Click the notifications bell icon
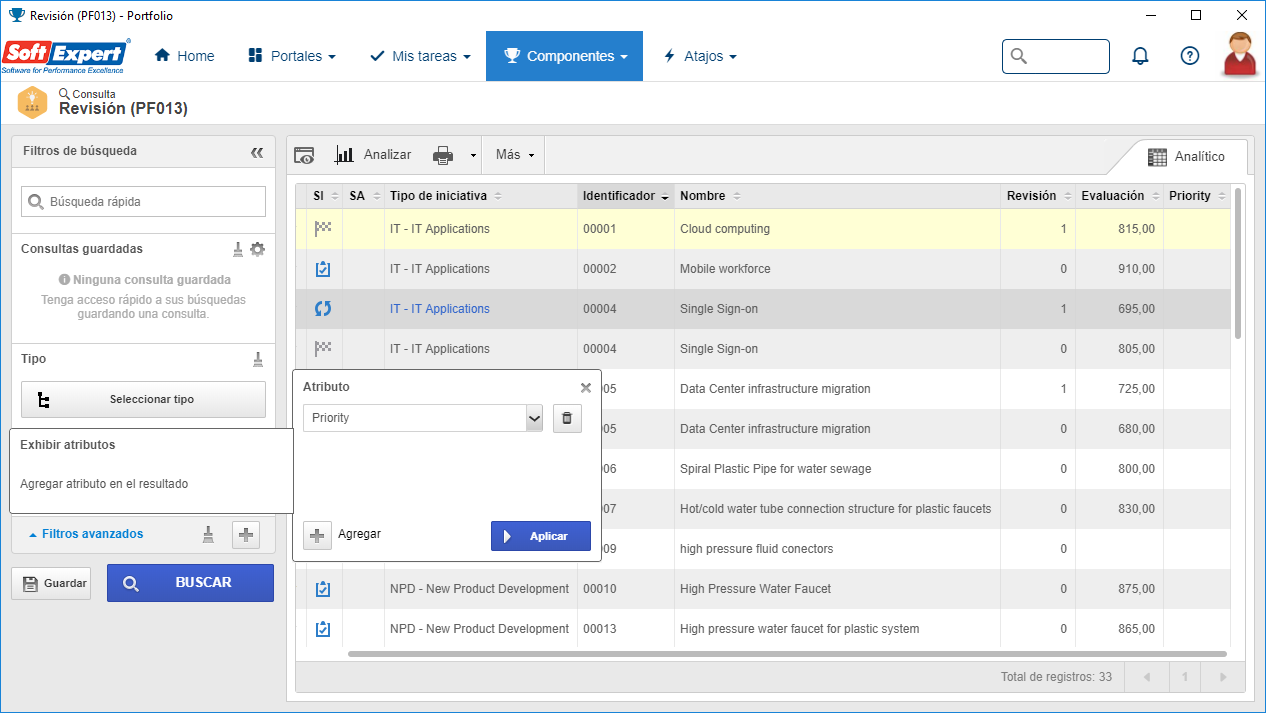The image size is (1266, 713). tap(1140, 56)
